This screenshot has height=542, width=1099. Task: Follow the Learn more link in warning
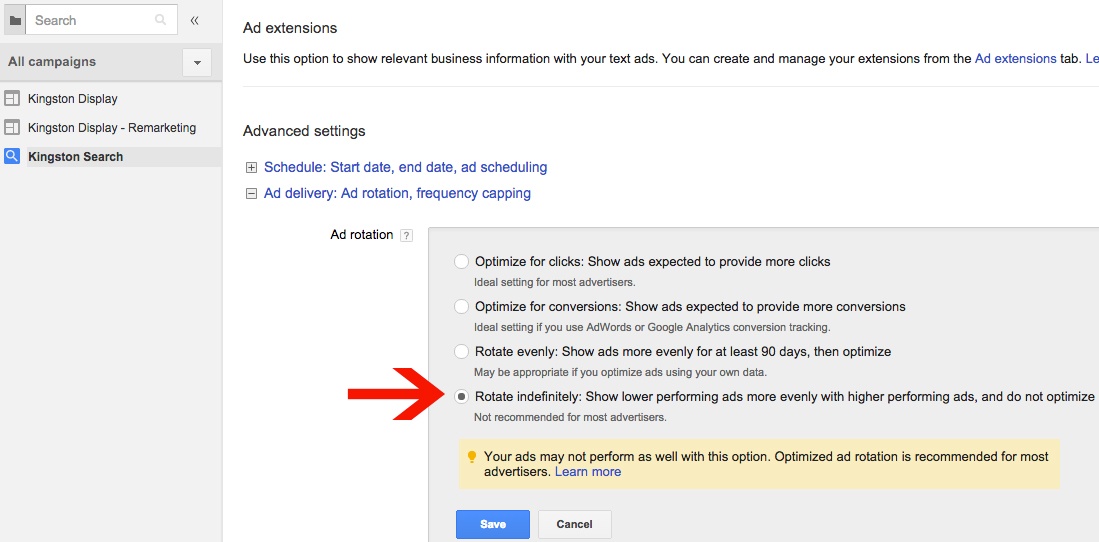click(x=588, y=472)
